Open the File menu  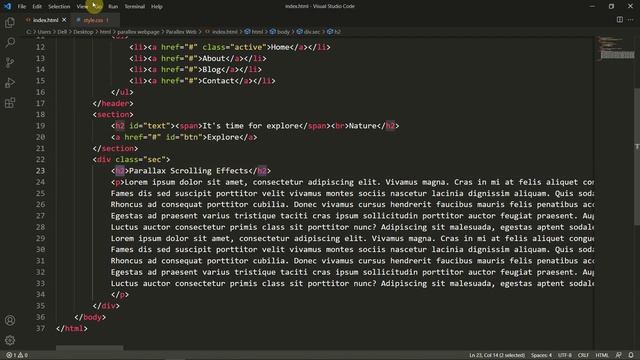click(22, 7)
